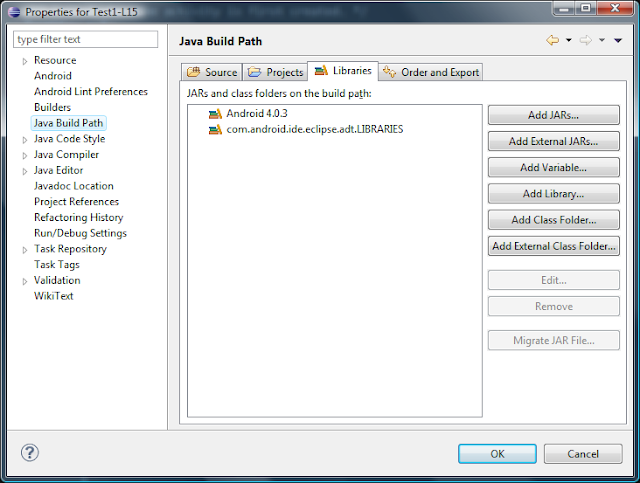This screenshot has height=483, width=640.
Task: Click the Add Class Folder... button
Action: pyautogui.click(x=553, y=220)
